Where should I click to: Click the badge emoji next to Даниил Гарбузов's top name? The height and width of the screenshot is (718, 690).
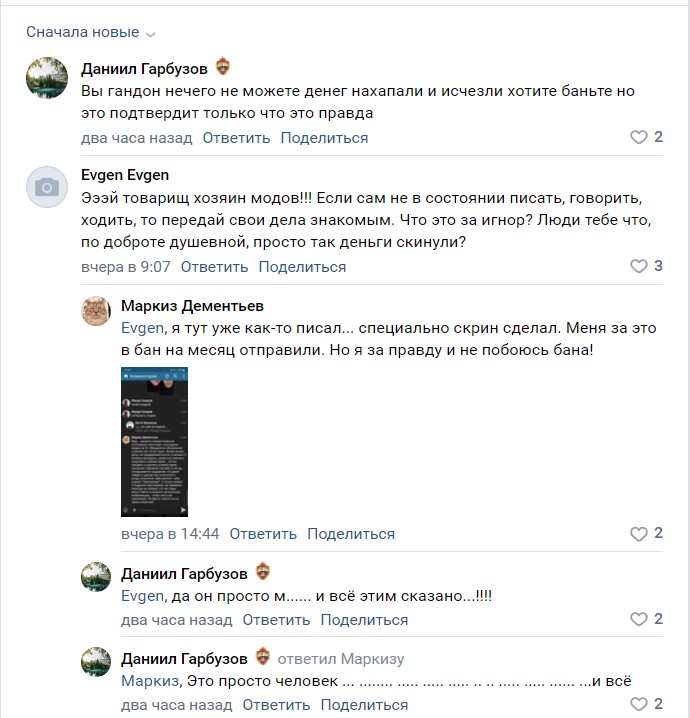(x=223, y=66)
